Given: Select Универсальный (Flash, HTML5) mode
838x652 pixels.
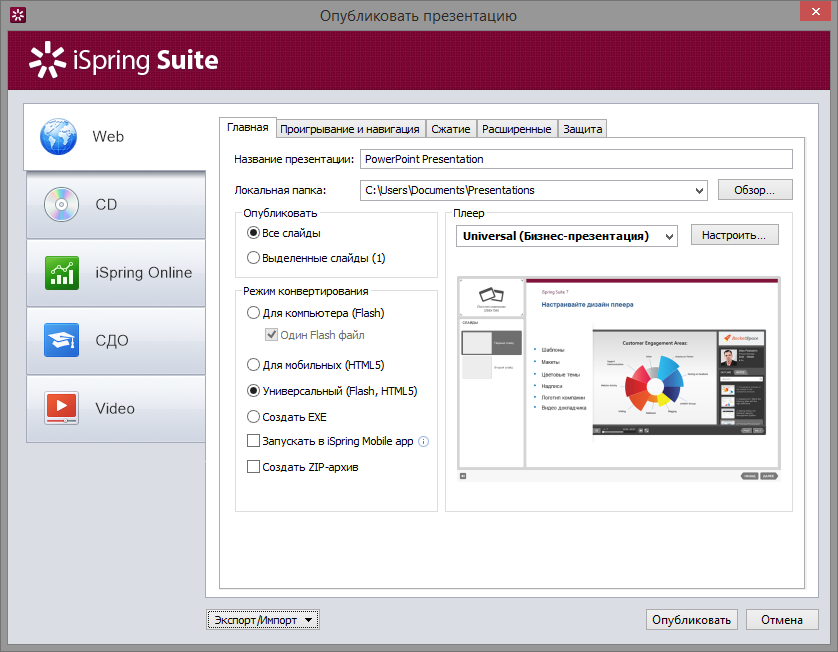Looking at the screenshot, I should point(253,391).
